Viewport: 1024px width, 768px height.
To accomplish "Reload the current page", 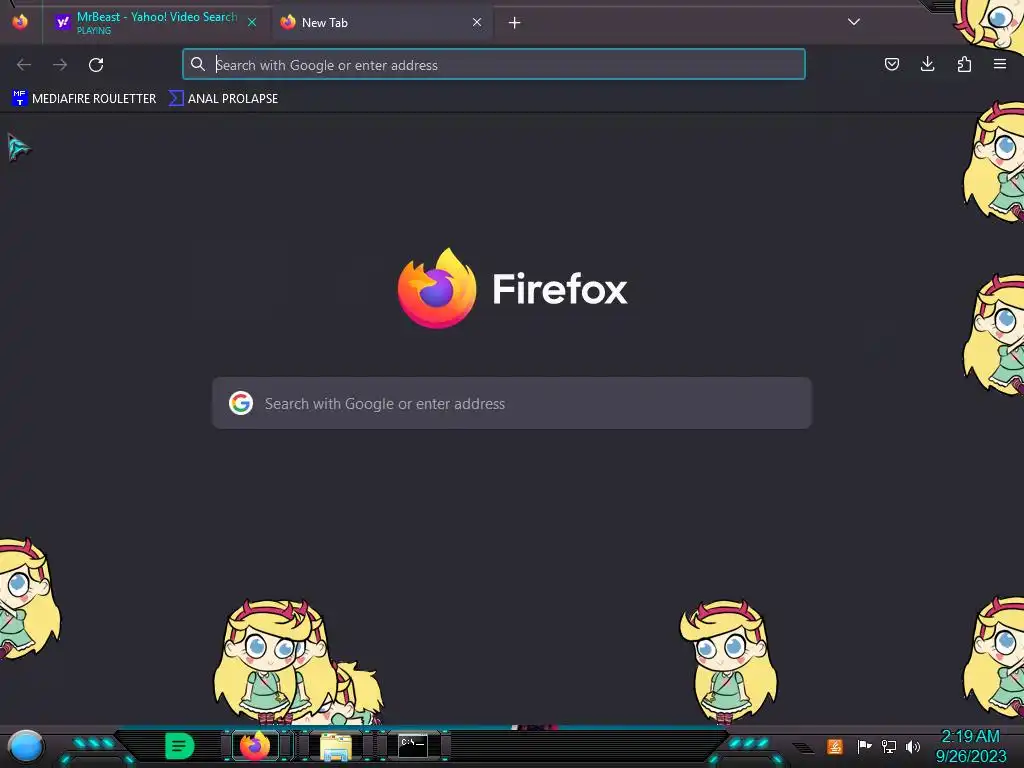I will coord(96,65).
